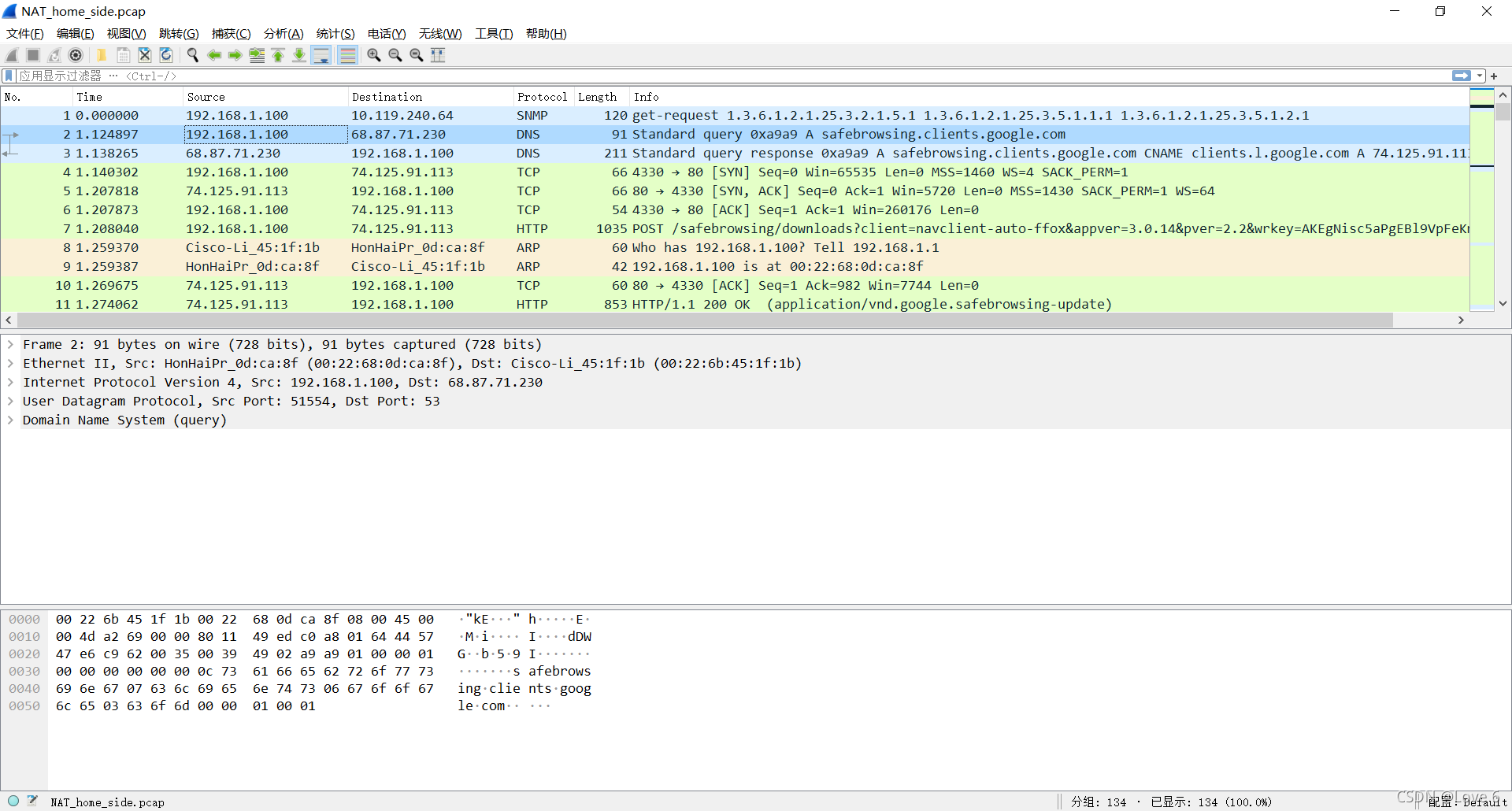Save this capture file
The height and width of the screenshot is (811, 1512).
(x=123, y=55)
